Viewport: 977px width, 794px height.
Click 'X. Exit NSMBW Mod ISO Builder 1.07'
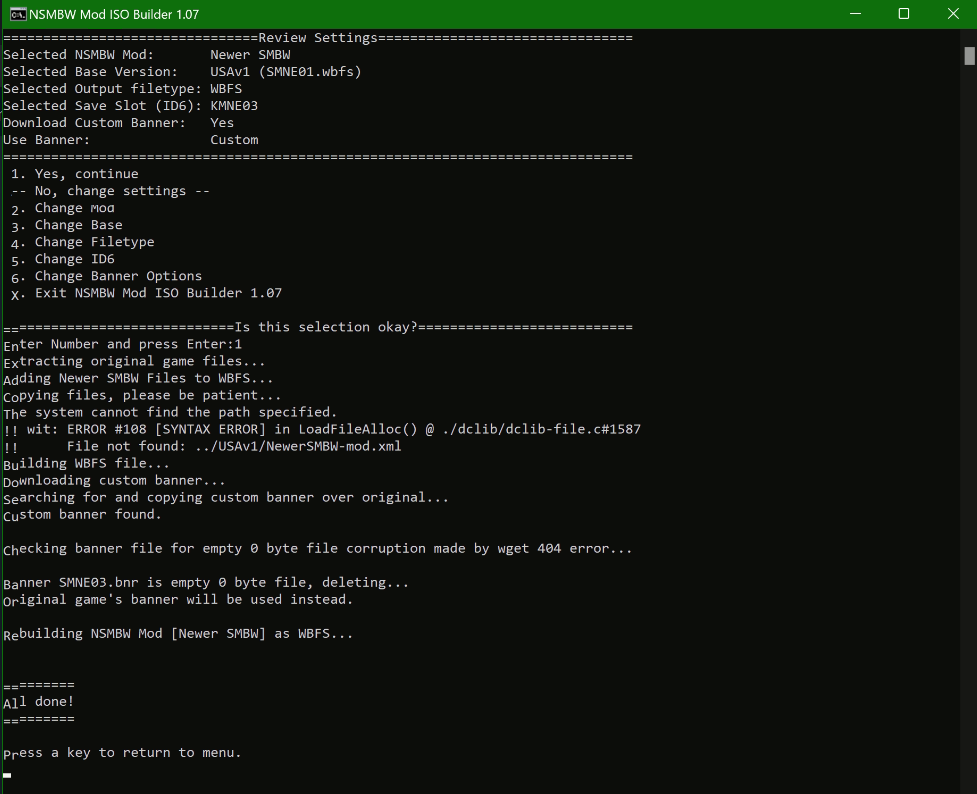[x=146, y=293]
